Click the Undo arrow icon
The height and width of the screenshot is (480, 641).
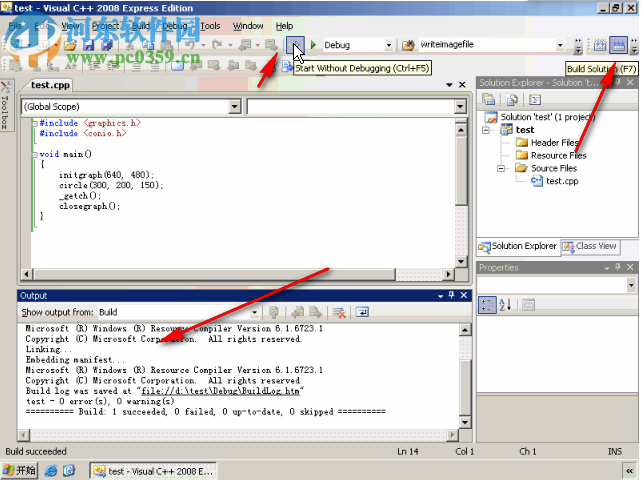pos(190,44)
